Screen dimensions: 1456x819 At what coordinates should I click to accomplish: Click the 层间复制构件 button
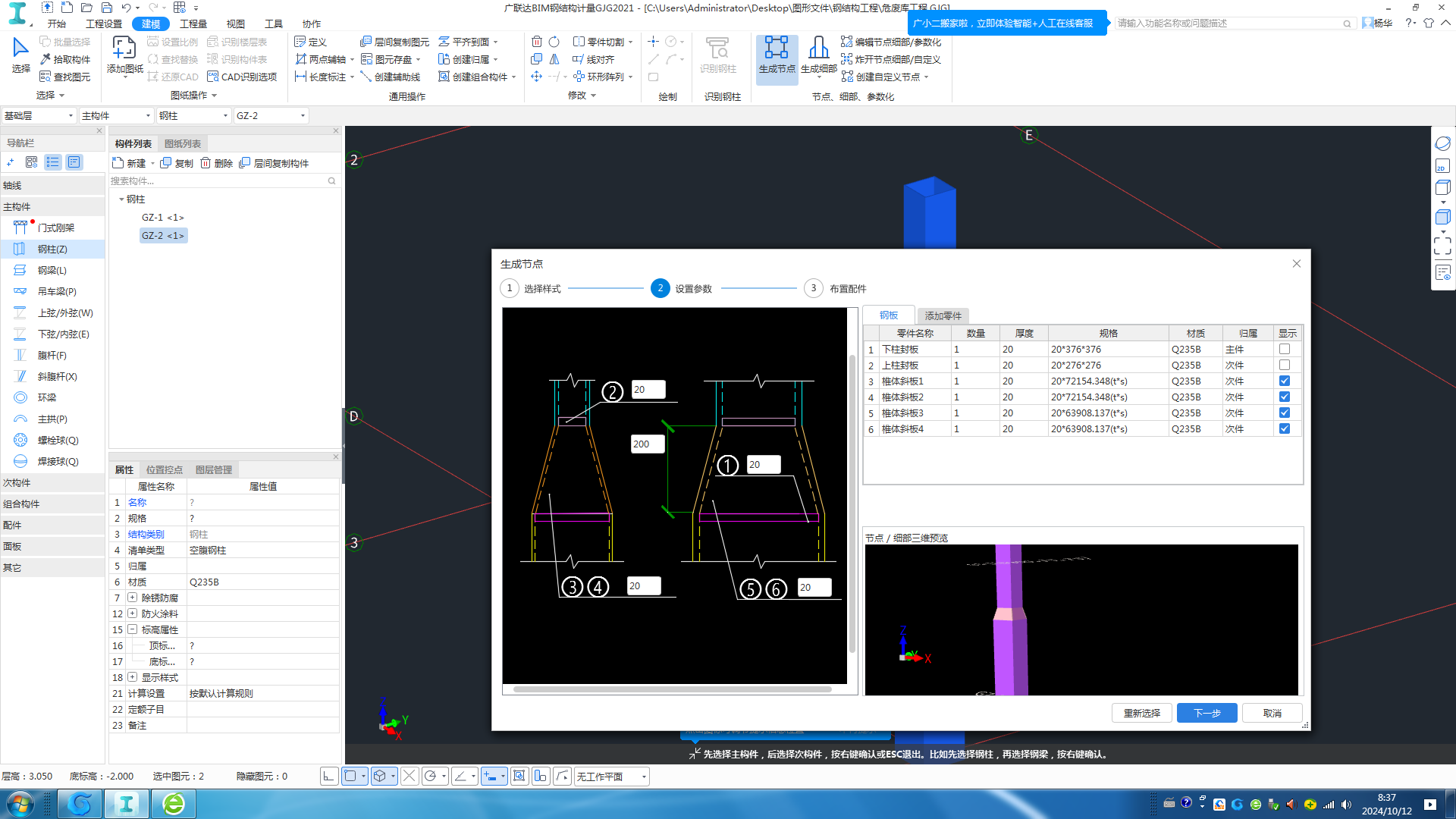(x=274, y=163)
